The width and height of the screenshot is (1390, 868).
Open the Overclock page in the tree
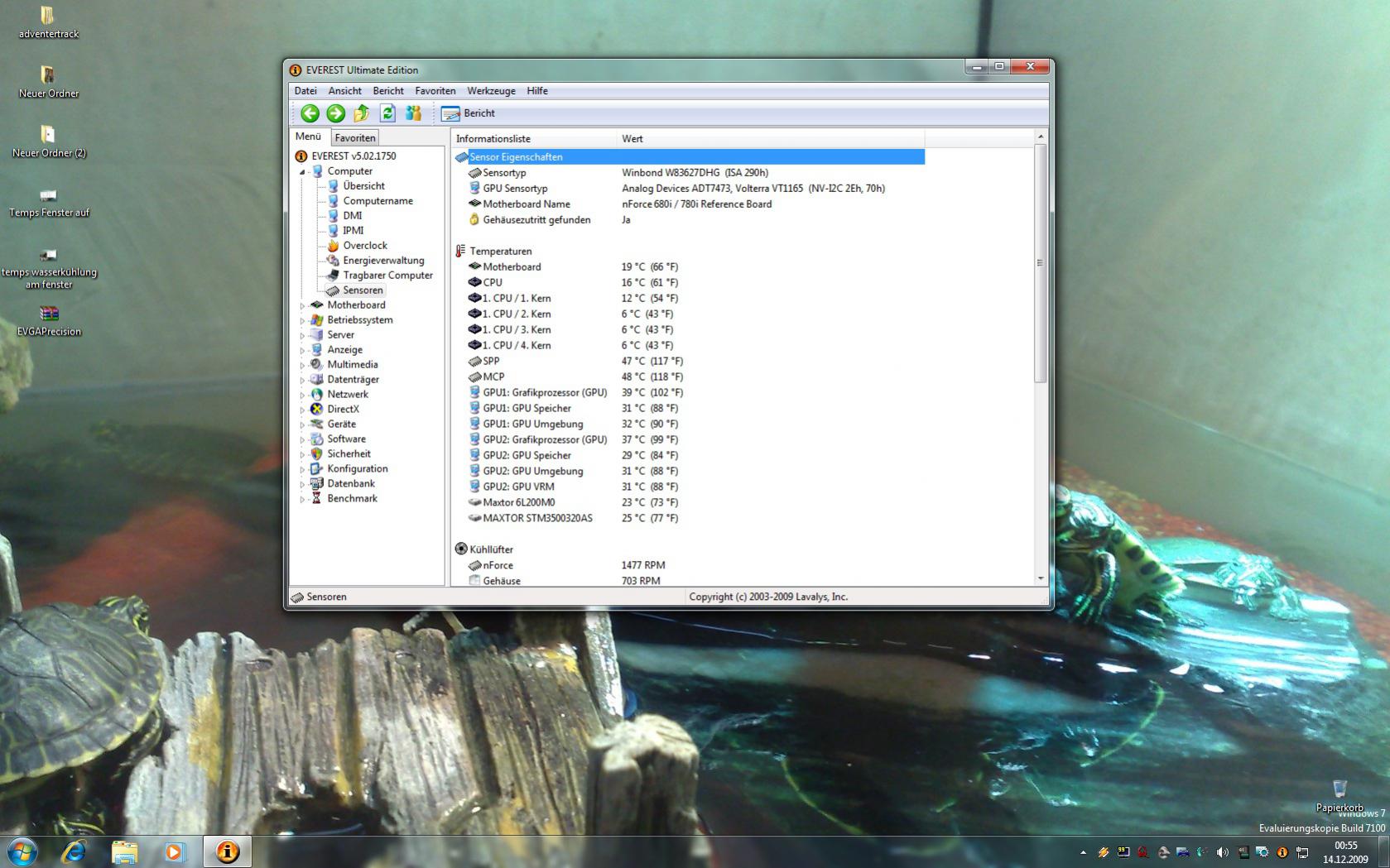click(365, 246)
